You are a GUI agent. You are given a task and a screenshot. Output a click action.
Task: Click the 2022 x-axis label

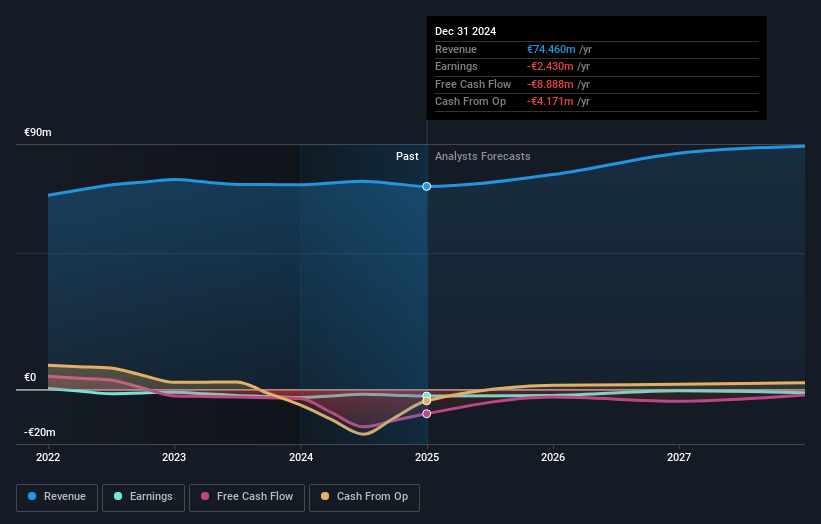pyautogui.click(x=48, y=457)
